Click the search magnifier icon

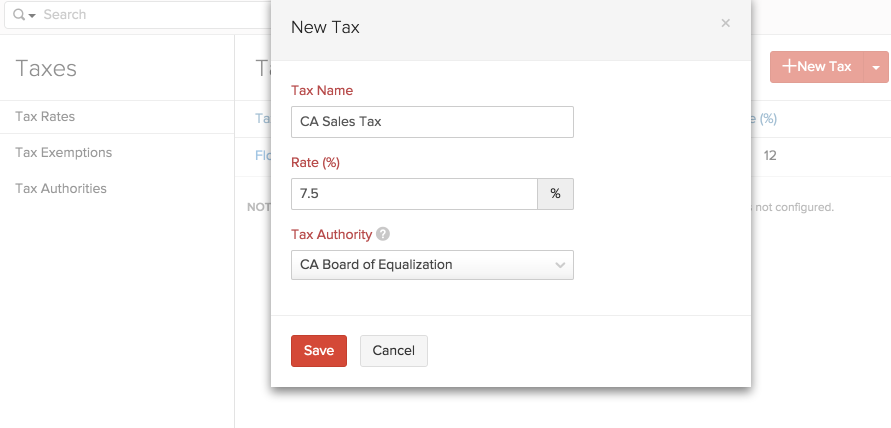19,15
